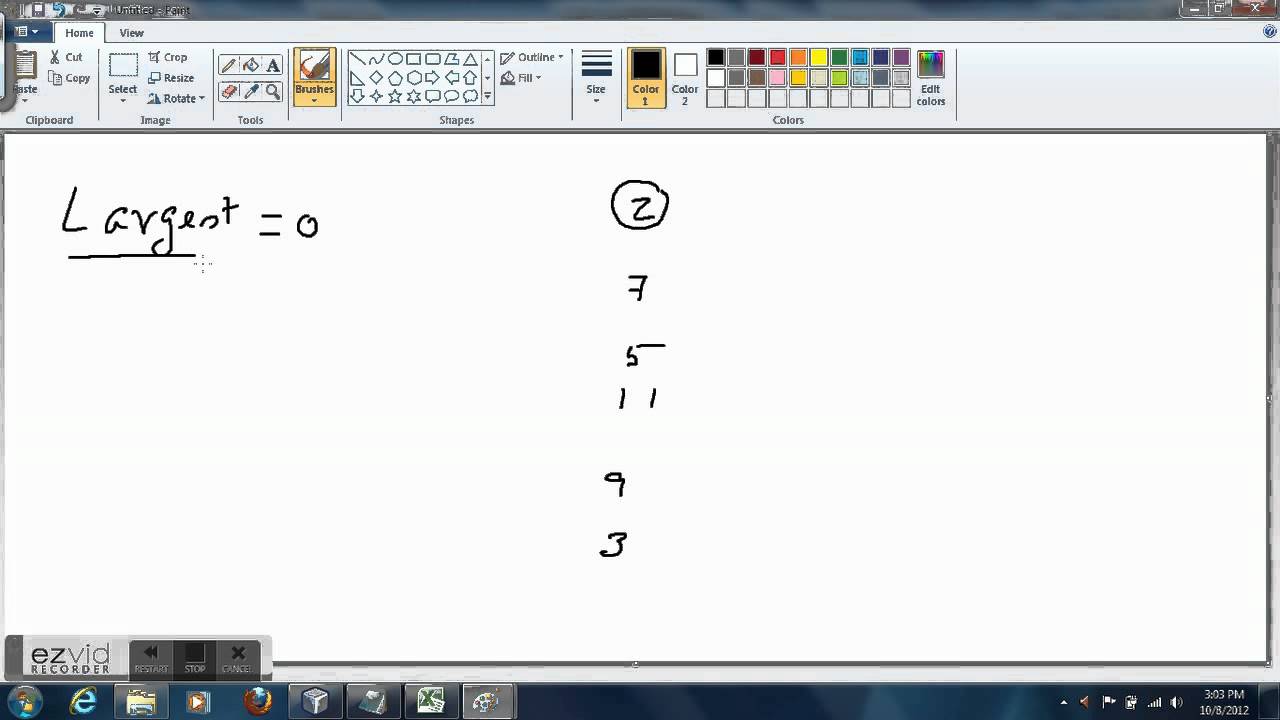Choose the Rectangle shape
The image size is (1280, 720).
(x=414, y=59)
